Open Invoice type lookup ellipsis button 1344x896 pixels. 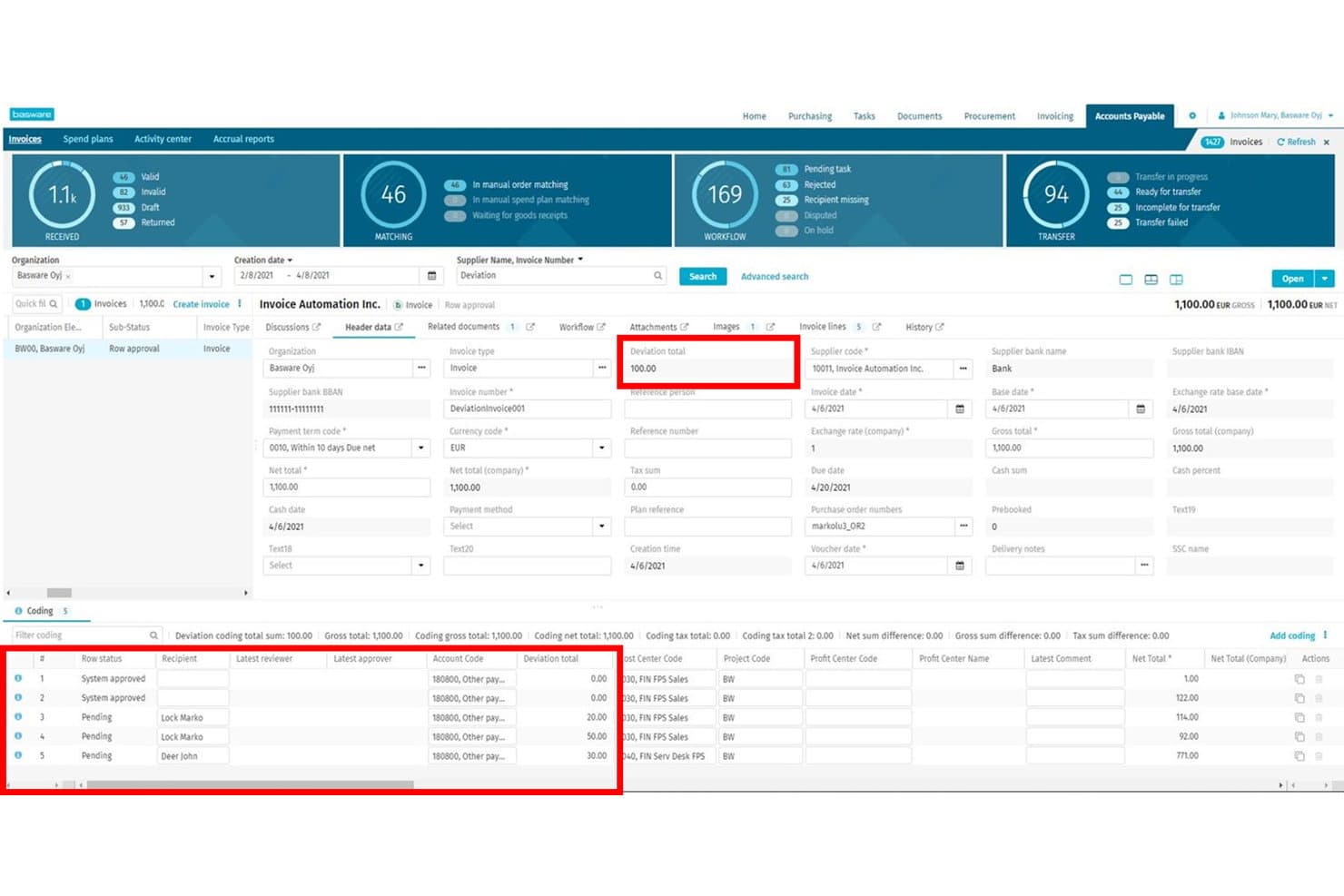pos(602,369)
